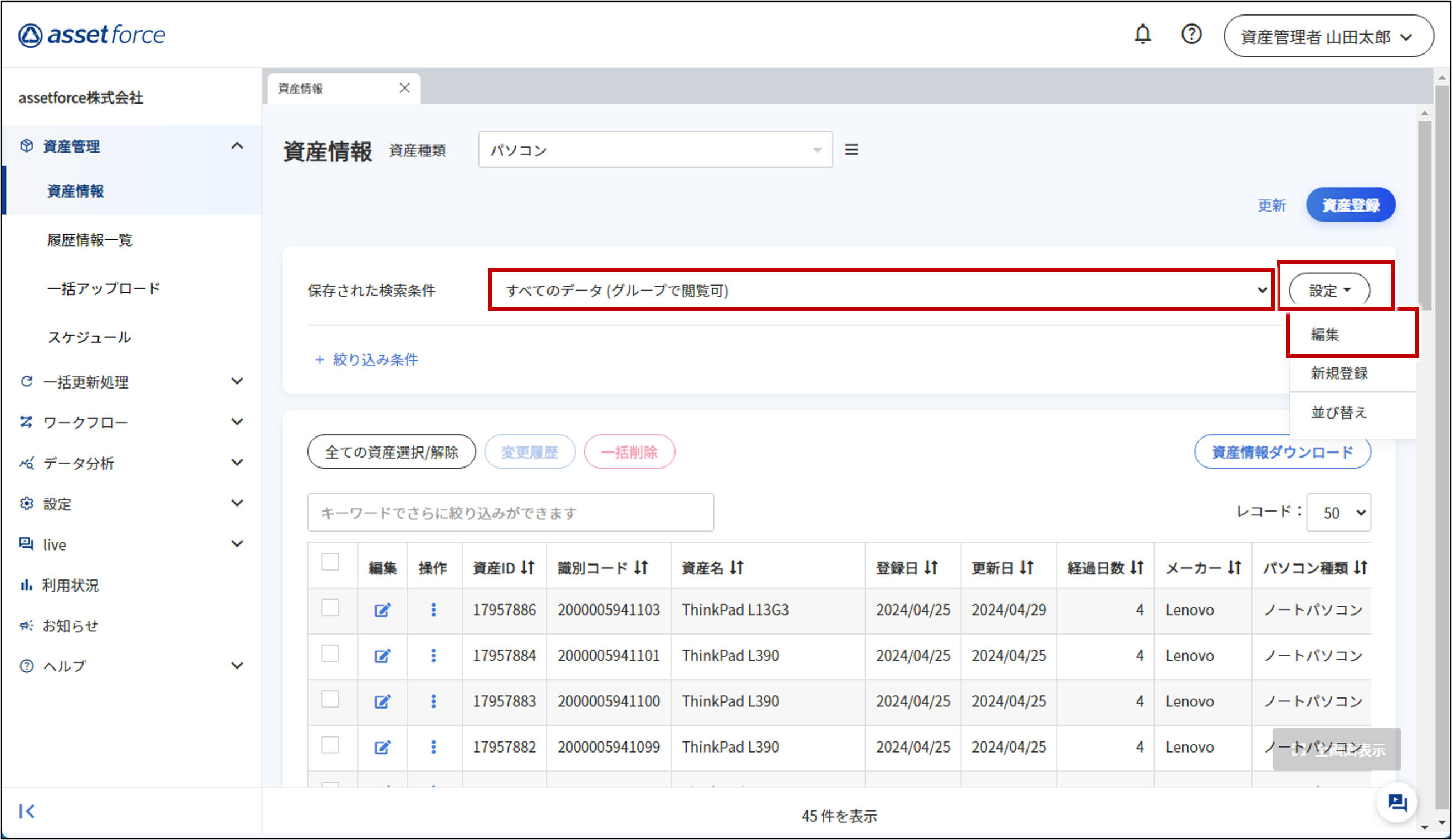Check the row for asset 17957886
Image resolution: width=1452 pixels, height=840 pixels.
click(330, 608)
